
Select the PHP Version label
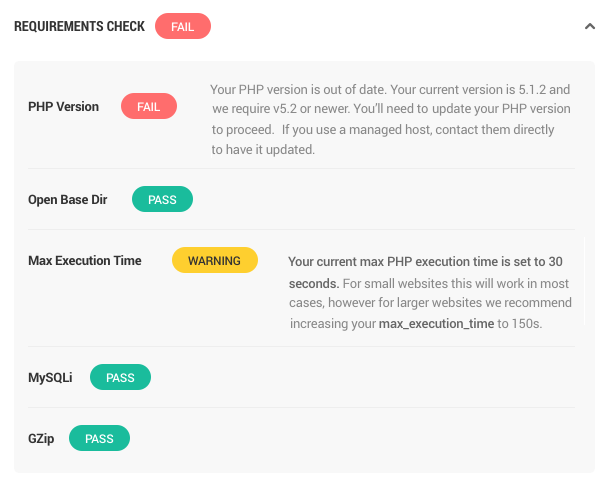[63, 107]
